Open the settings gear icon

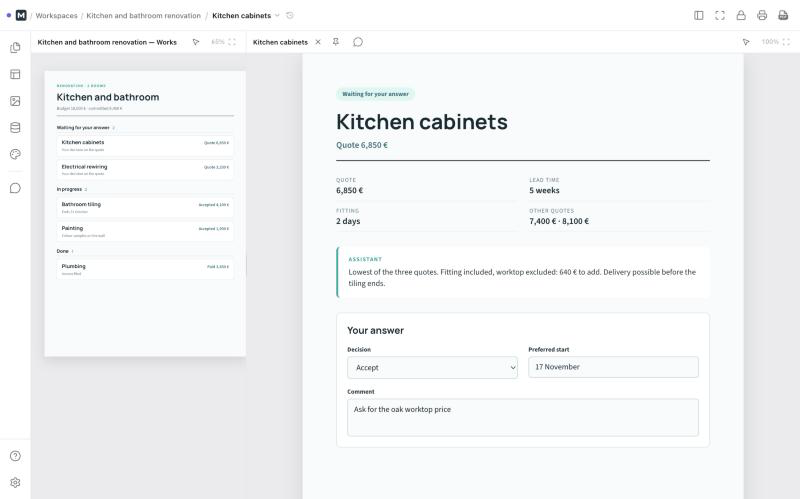click(15, 483)
